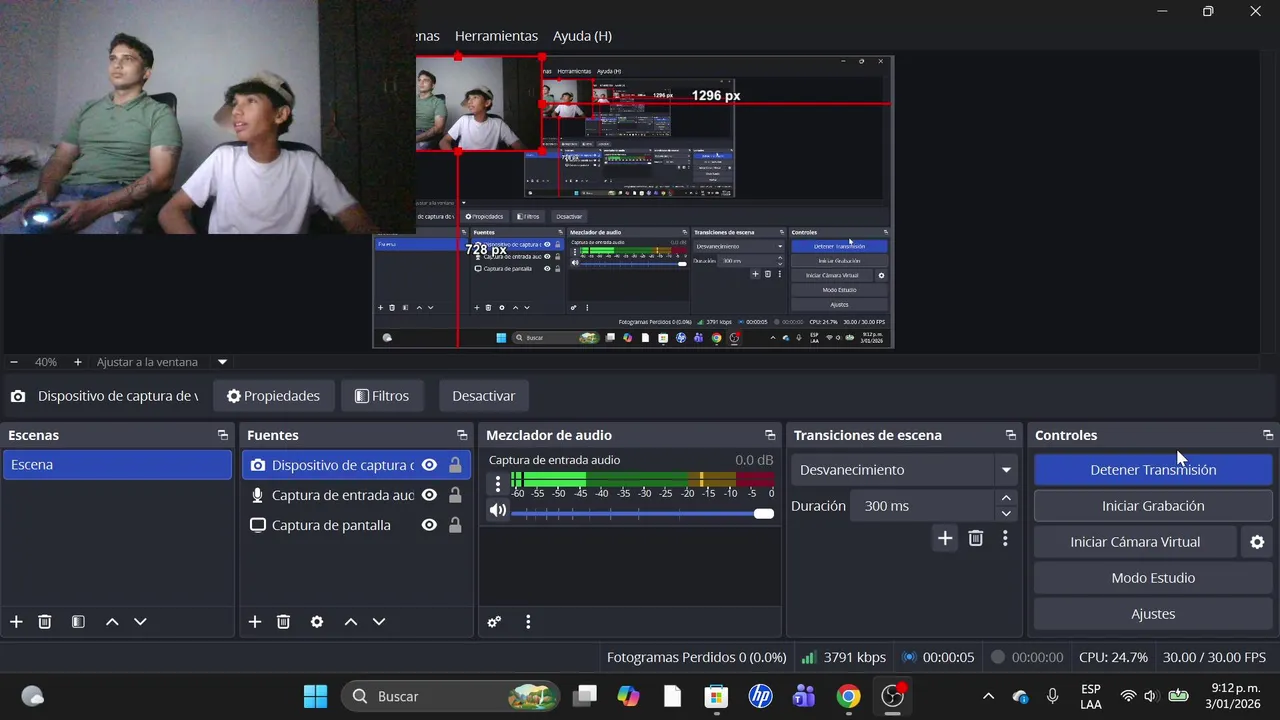
Task: Click Iniciar Cámara Virtual button
Action: coord(1135,542)
